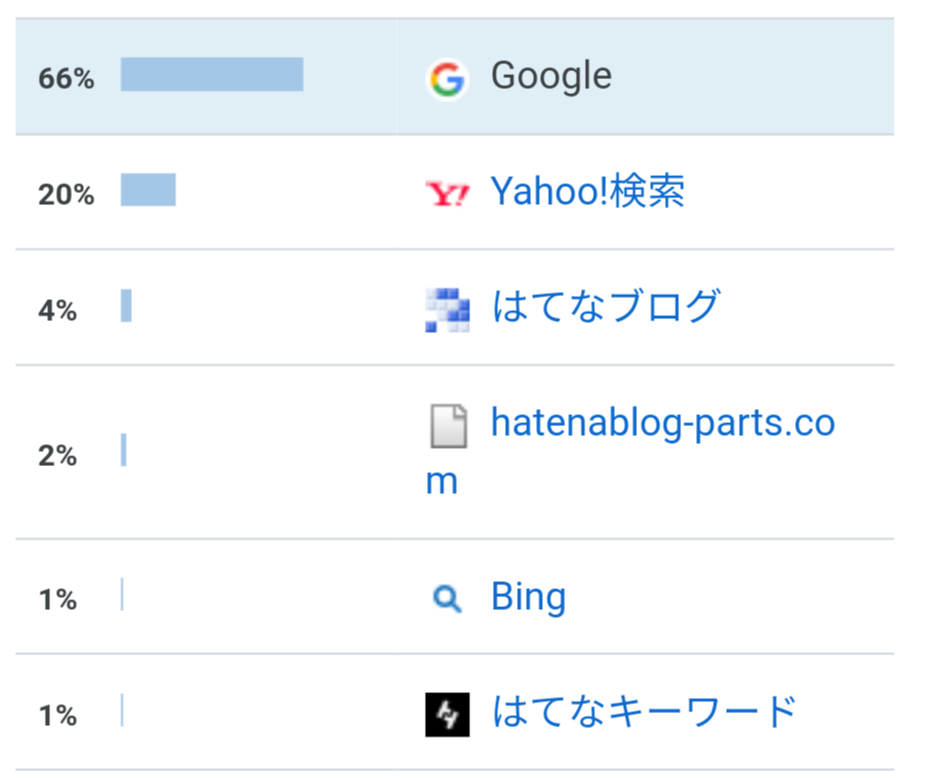Click the 4% Hatena Blog bar

(x=126, y=305)
